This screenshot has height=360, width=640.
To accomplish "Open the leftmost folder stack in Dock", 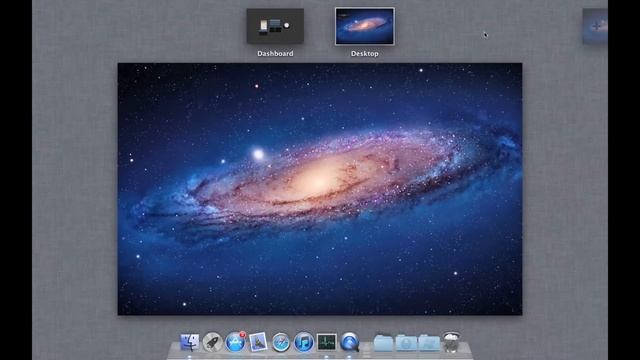I will (x=383, y=343).
